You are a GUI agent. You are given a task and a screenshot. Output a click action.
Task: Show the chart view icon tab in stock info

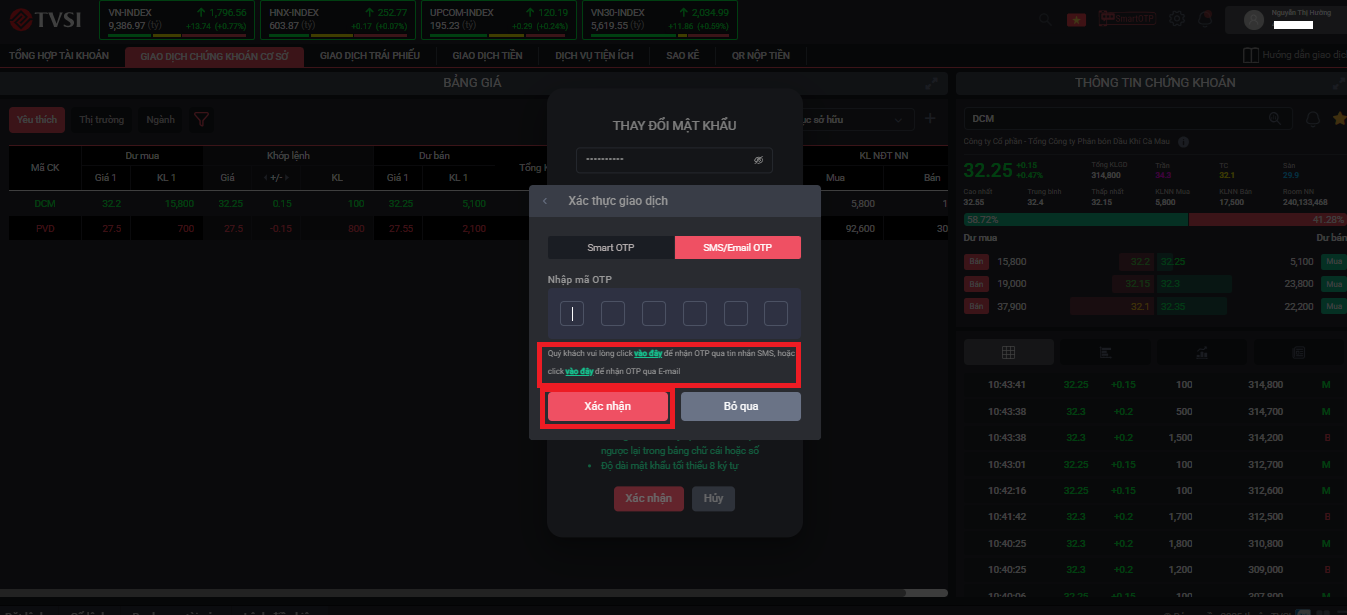coord(1201,352)
